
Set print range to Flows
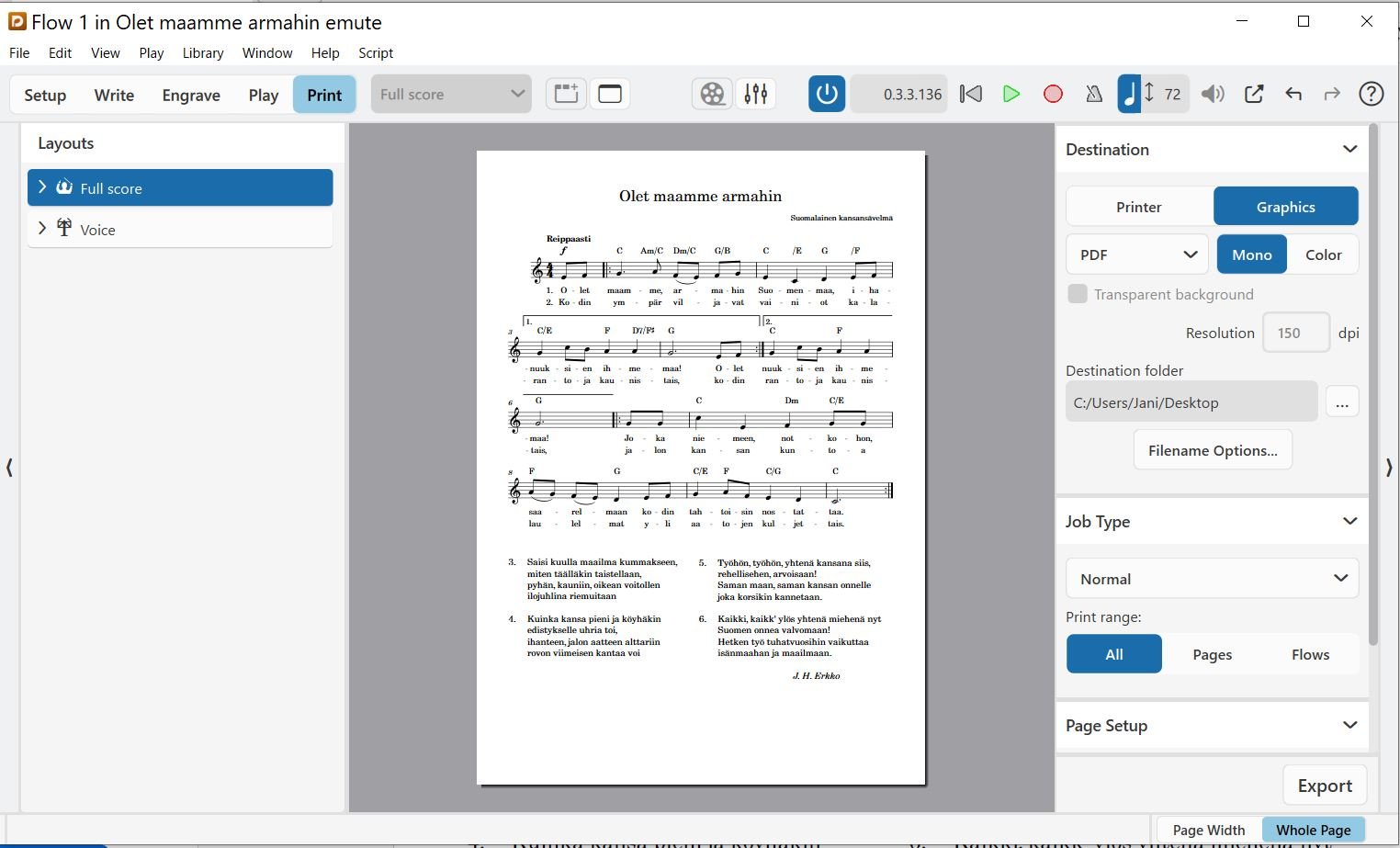coord(1311,654)
